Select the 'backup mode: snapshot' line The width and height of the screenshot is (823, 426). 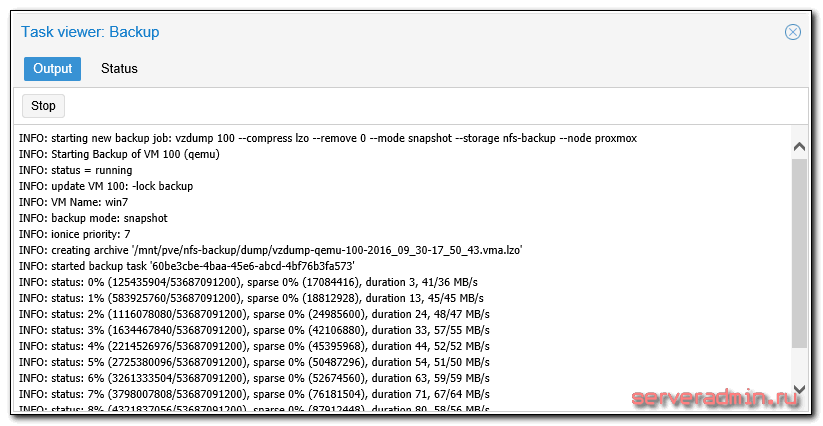[x=93, y=218]
